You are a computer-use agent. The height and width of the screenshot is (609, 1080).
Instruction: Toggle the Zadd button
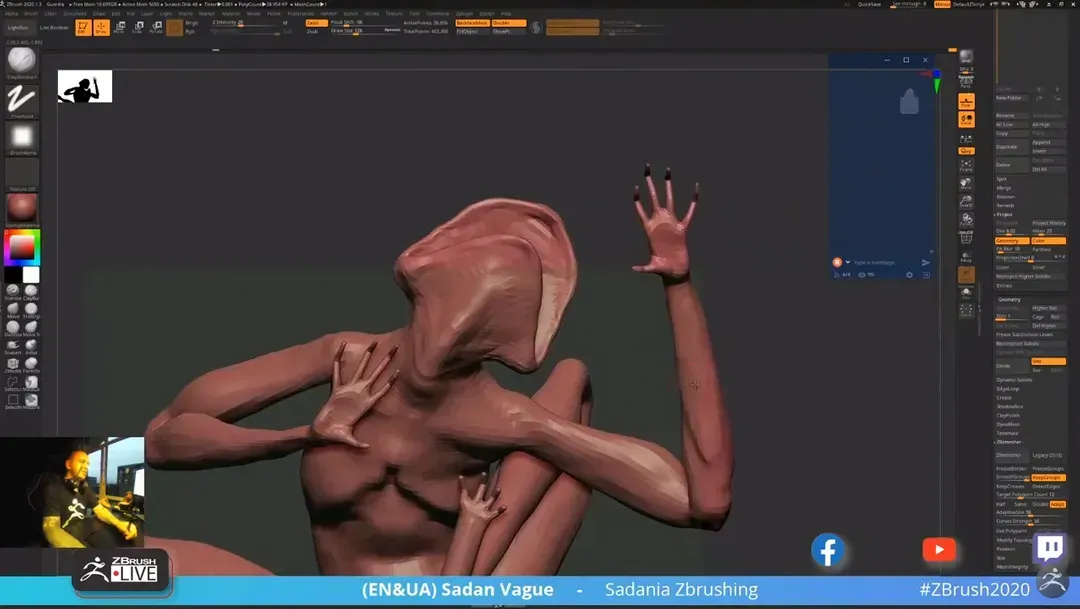tap(316, 22)
